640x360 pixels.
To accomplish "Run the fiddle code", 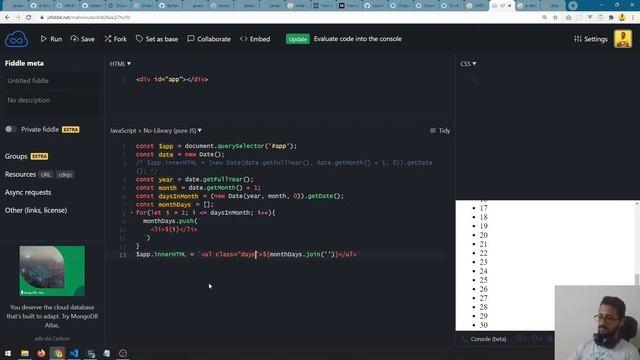I will 51,39.
